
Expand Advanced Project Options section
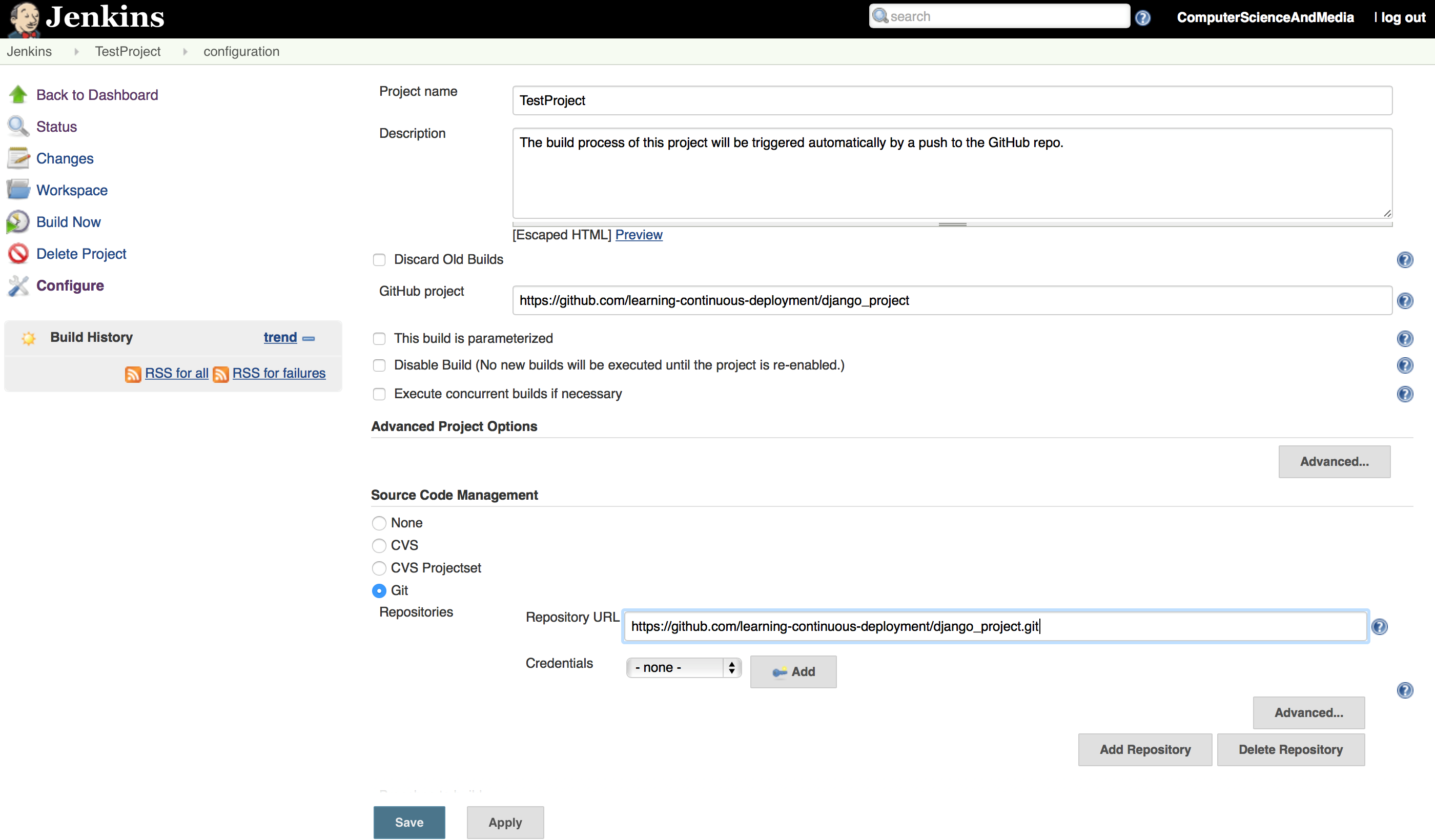point(1335,461)
